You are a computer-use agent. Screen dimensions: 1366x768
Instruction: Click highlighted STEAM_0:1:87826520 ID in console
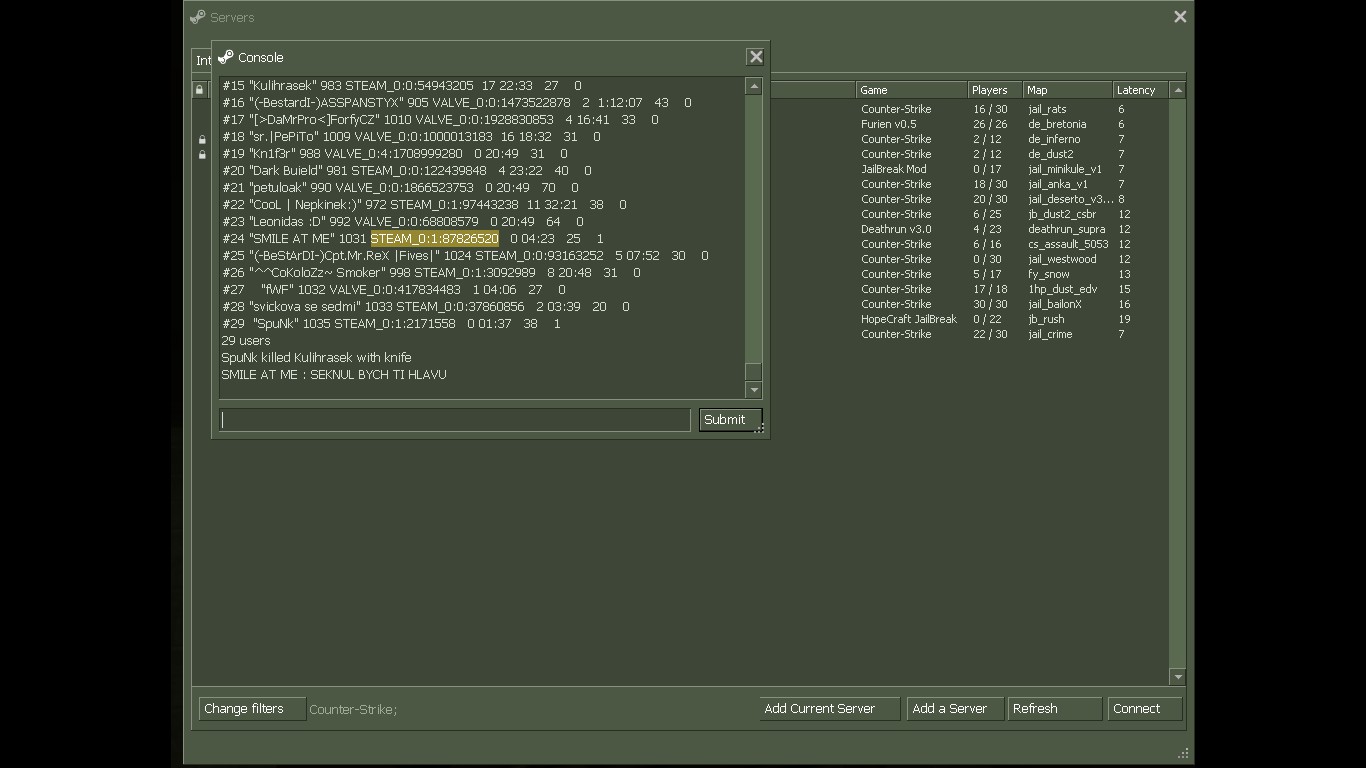click(x=434, y=239)
